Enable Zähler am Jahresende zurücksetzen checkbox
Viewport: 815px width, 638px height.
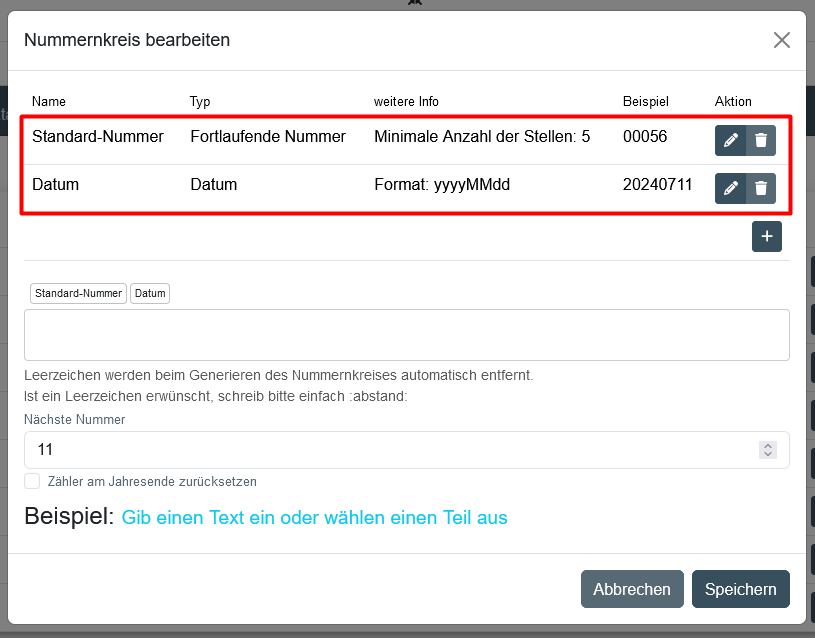click(33, 481)
